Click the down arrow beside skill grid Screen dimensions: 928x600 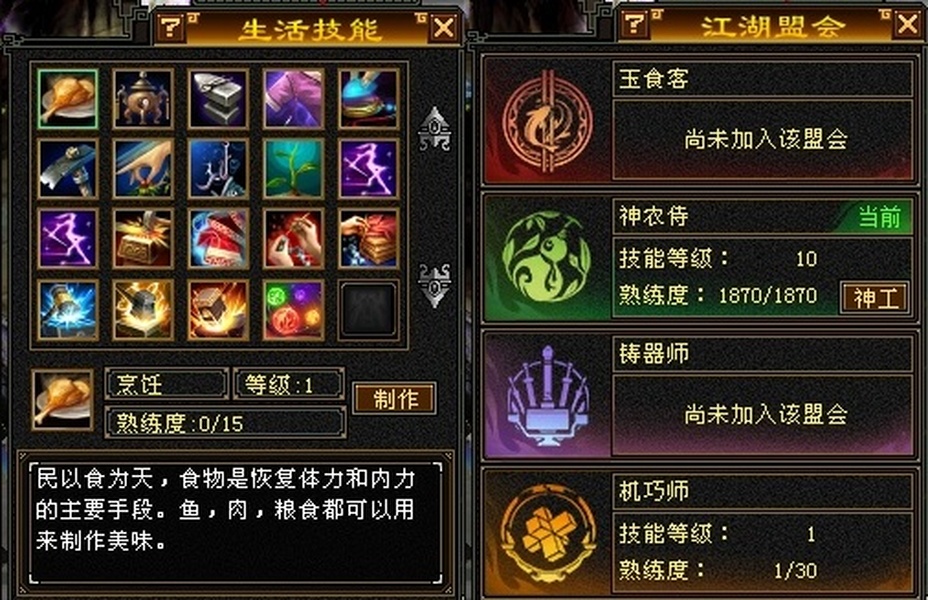(434, 285)
